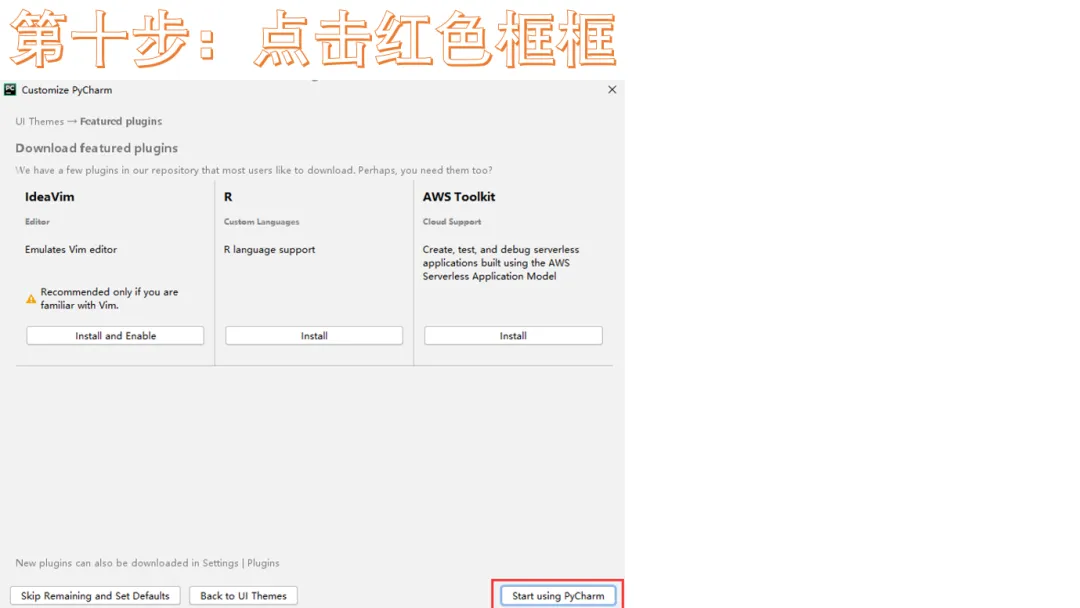Click the Custom Languages category label
The height and width of the screenshot is (608, 1080).
pos(261,222)
